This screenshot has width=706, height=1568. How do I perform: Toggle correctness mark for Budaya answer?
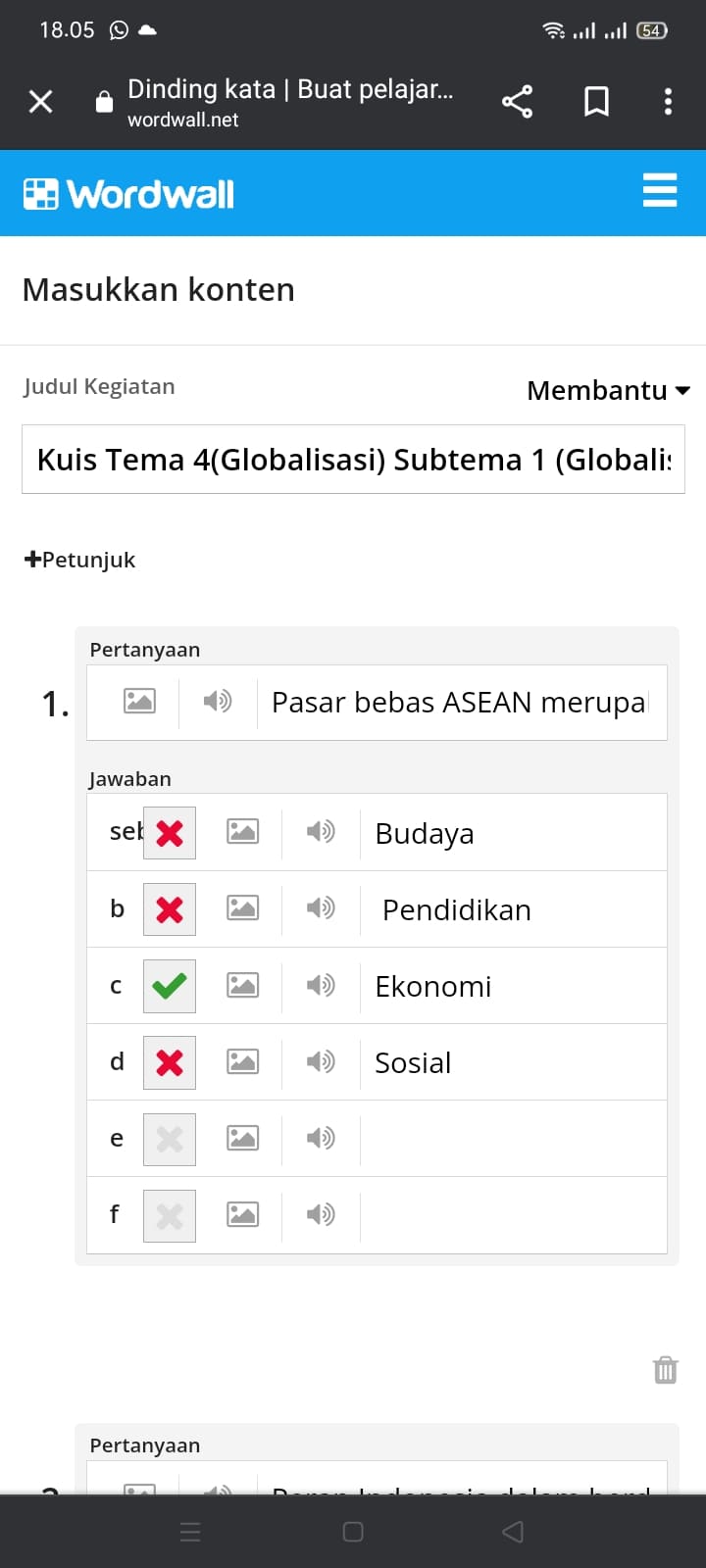(170, 833)
